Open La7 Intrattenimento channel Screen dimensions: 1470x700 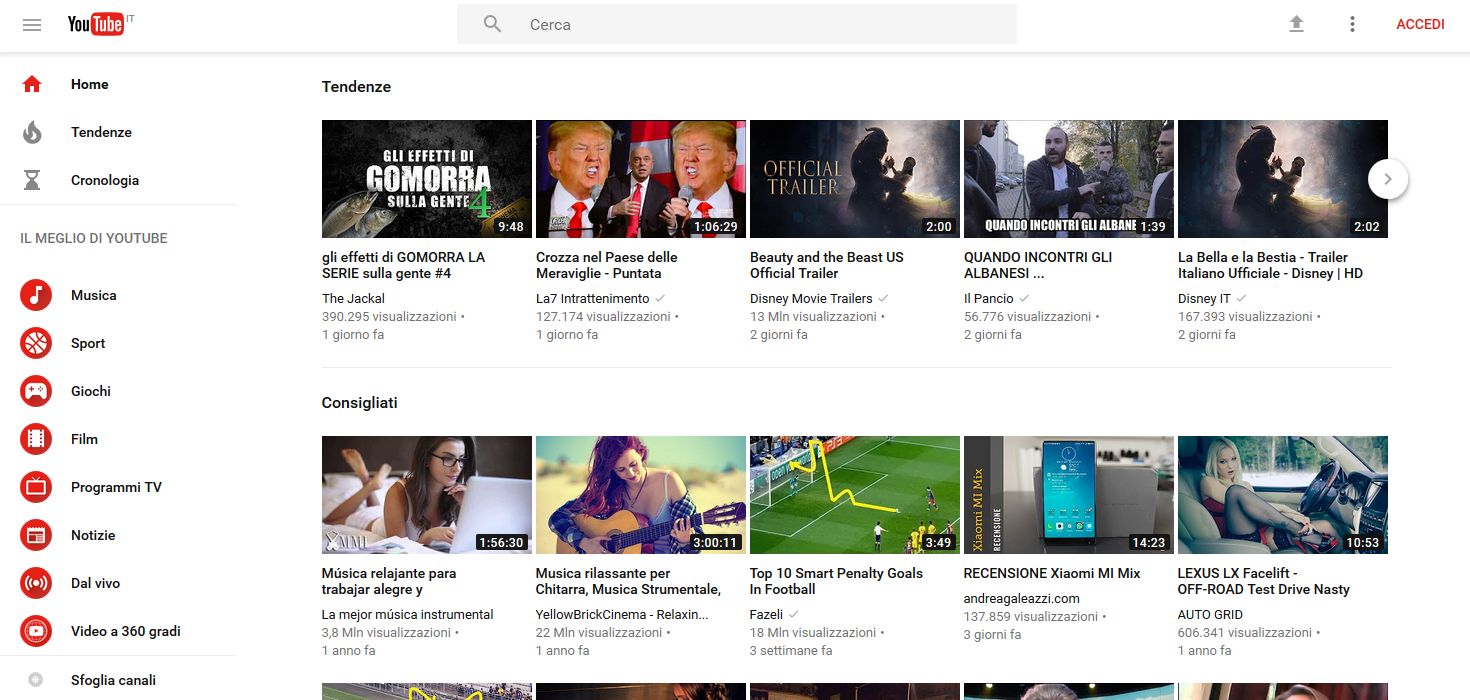pyautogui.click(x=592, y=298)
